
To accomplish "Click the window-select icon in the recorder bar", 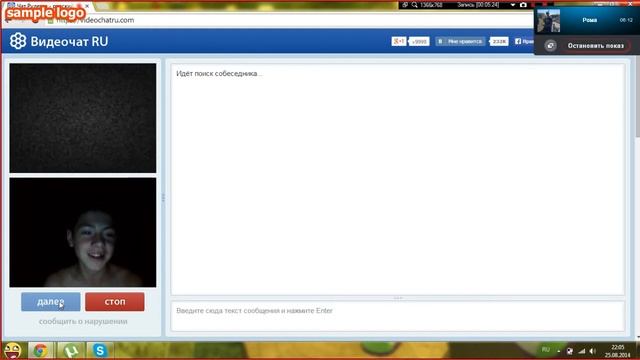I will point(405,5).
